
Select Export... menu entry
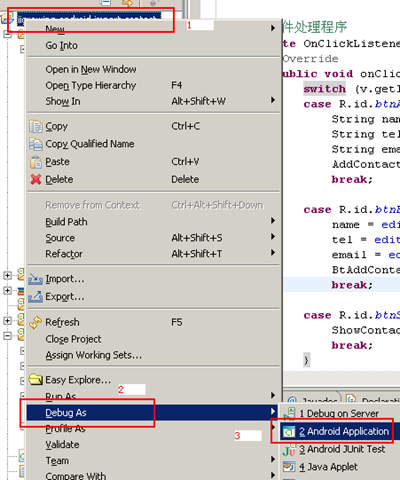pos(153,296)
